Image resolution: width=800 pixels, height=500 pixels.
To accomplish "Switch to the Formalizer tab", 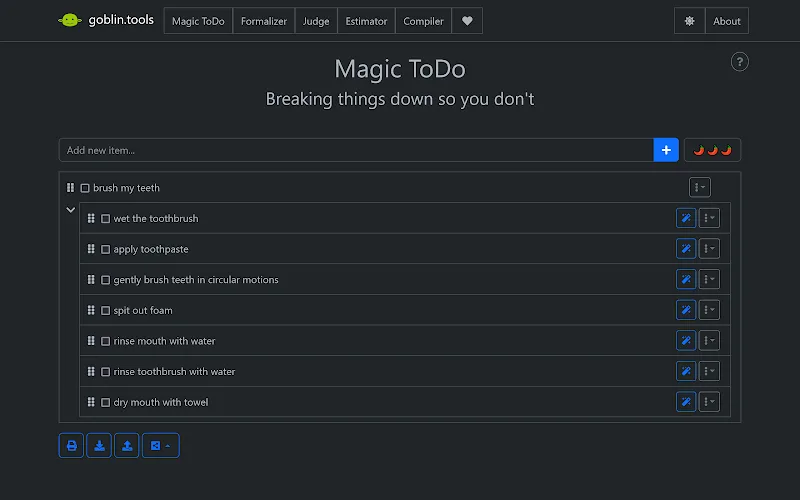I will [264, 21].
